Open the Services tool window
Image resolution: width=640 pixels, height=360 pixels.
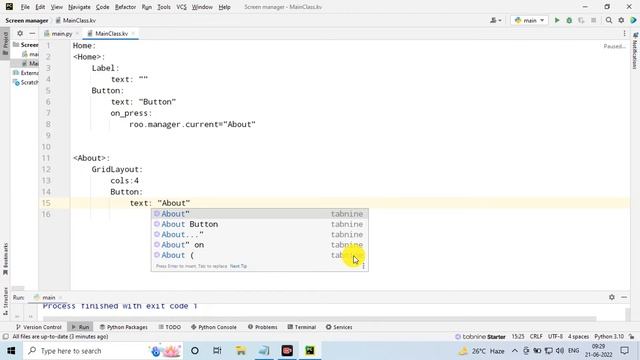click(339, 327)
